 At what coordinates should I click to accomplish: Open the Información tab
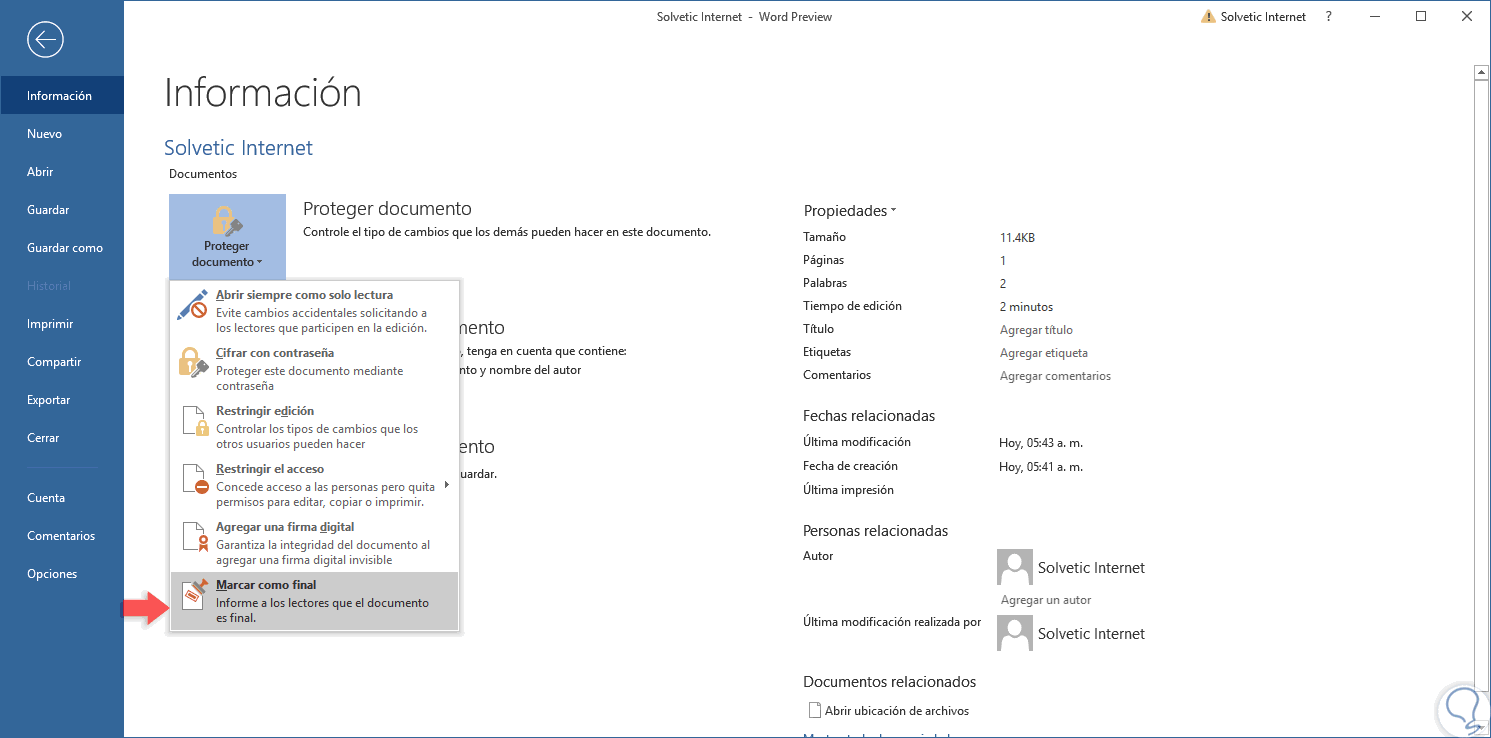click(62, 96)
